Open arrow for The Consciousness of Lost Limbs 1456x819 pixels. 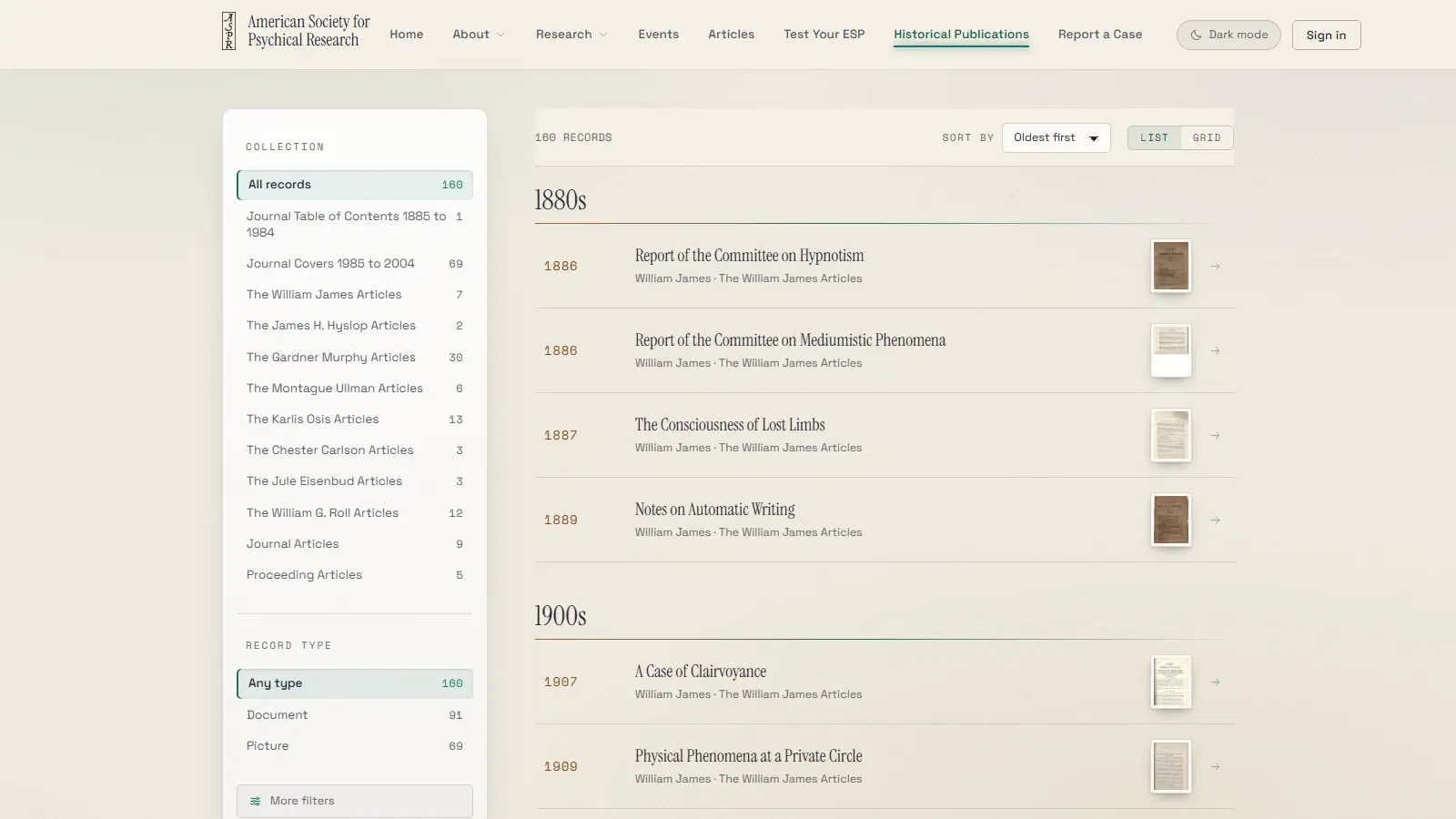1215,436
